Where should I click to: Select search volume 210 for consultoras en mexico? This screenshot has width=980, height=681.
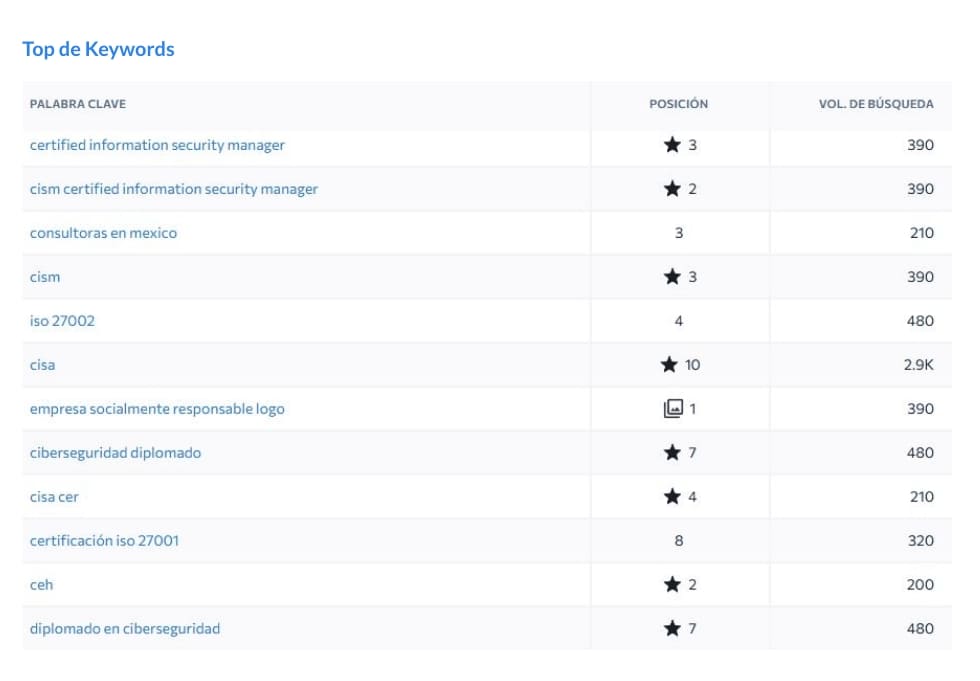922,233
